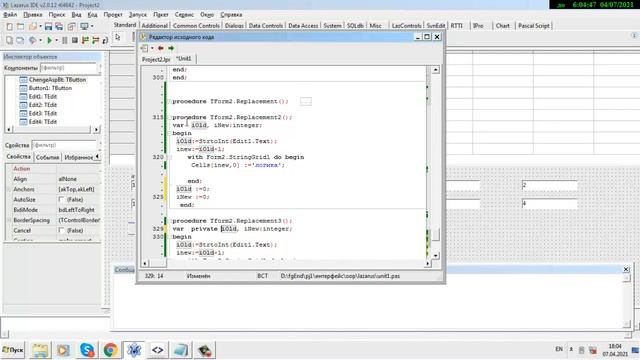The height and width of the screenshot is (360, 640).
Task: Jump back with red arrow in editor
Action: point(161,48)
